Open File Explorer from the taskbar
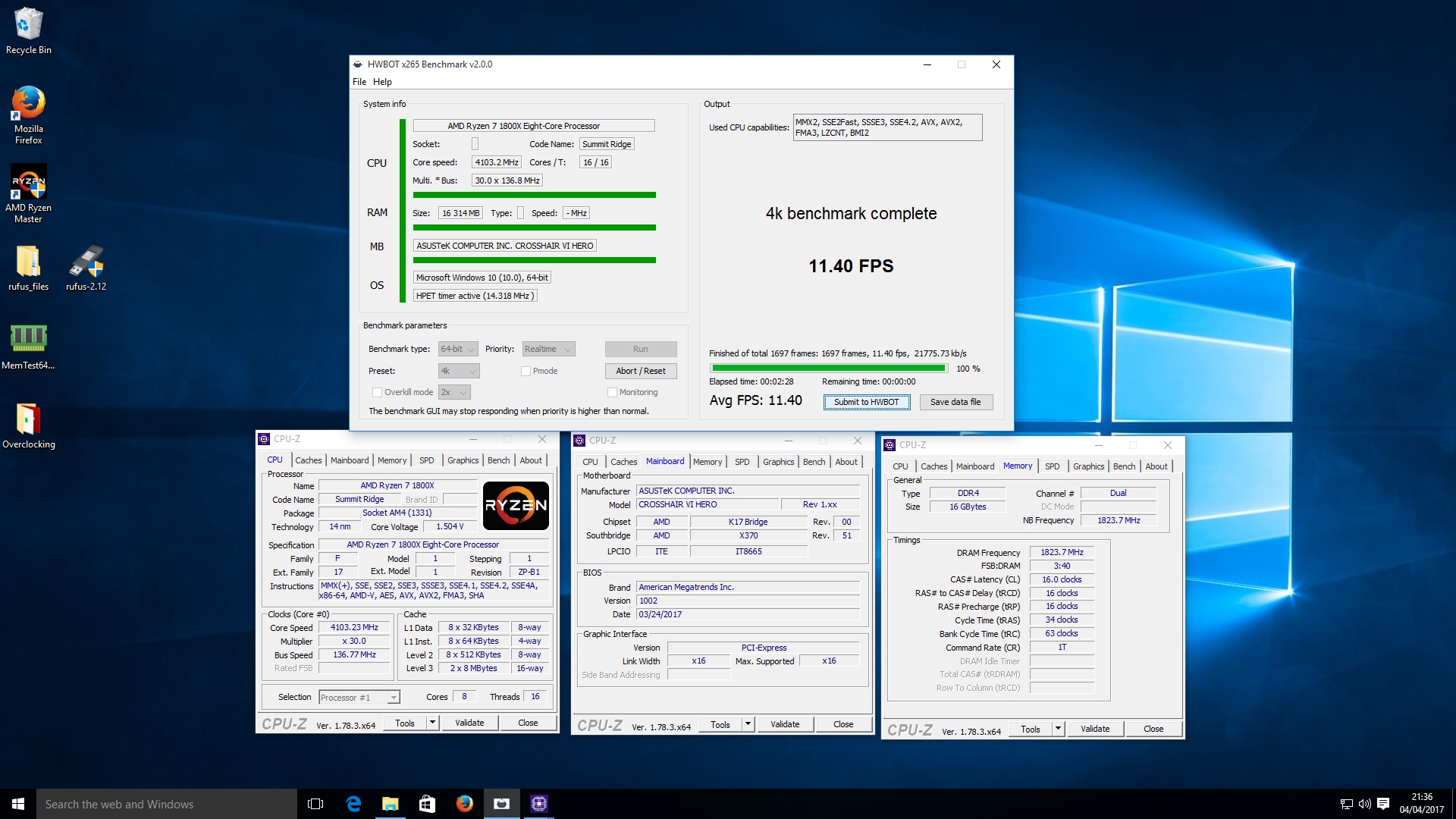 pos(391,804)
